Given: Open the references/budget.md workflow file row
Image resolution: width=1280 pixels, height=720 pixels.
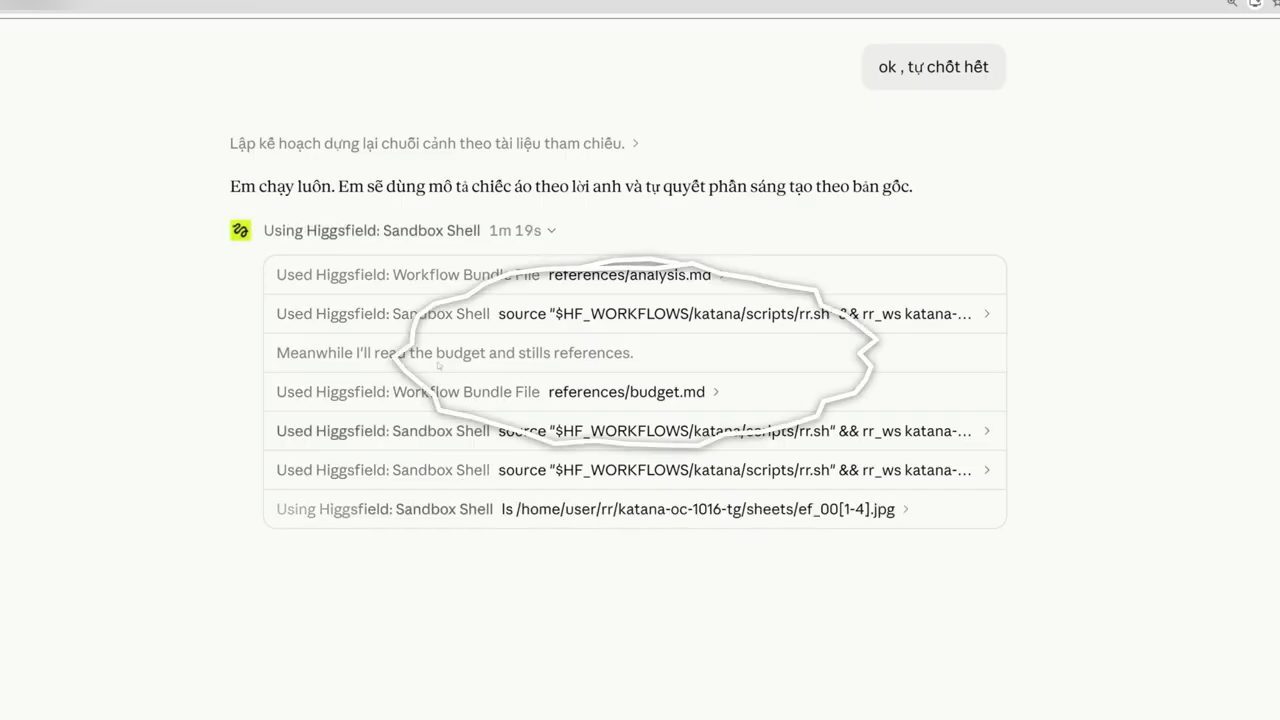Looking at the screenshot, I should click(x=635, y=392).
